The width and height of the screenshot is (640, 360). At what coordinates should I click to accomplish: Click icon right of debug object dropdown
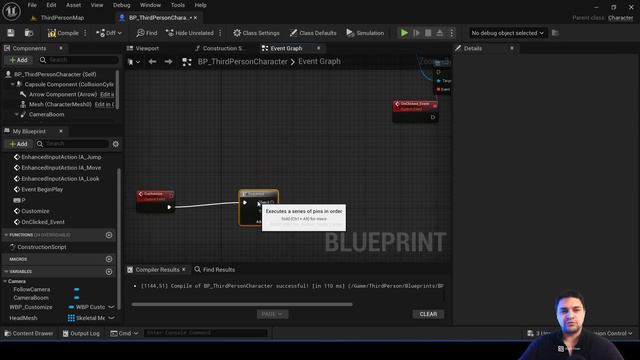555,33
